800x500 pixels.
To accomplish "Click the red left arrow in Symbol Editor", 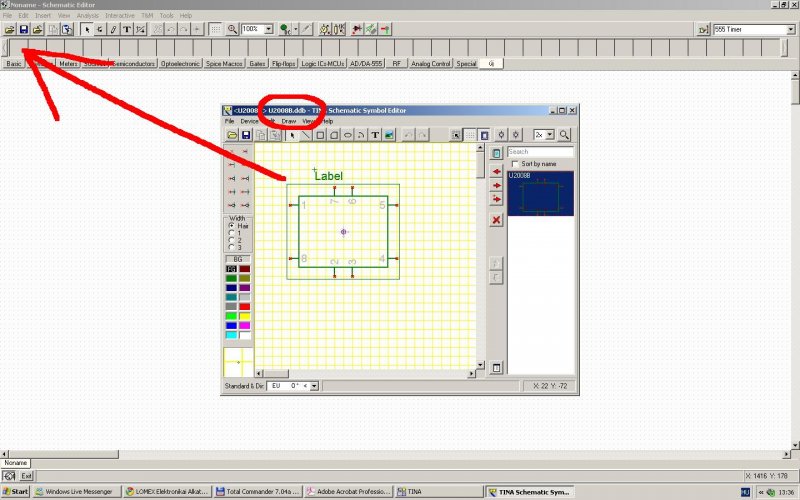I will pos(496,171).
